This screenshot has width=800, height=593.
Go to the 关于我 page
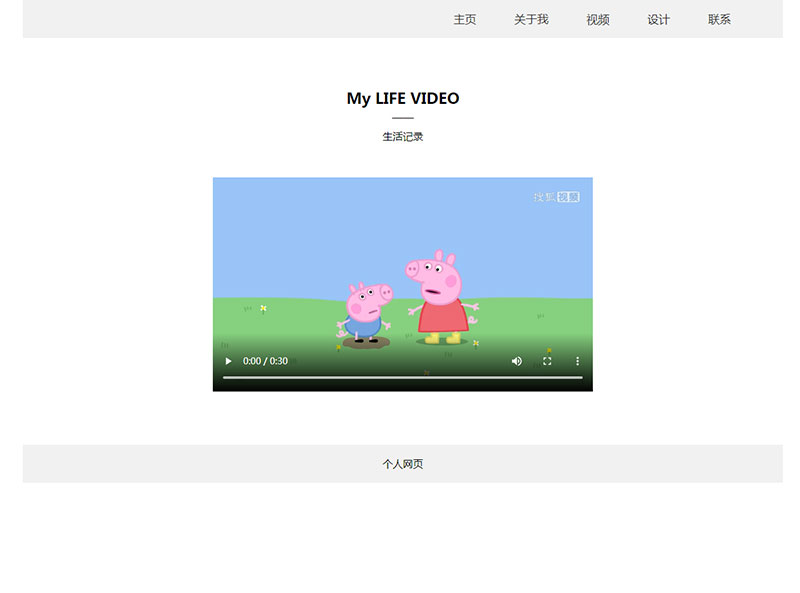point(531,19)
